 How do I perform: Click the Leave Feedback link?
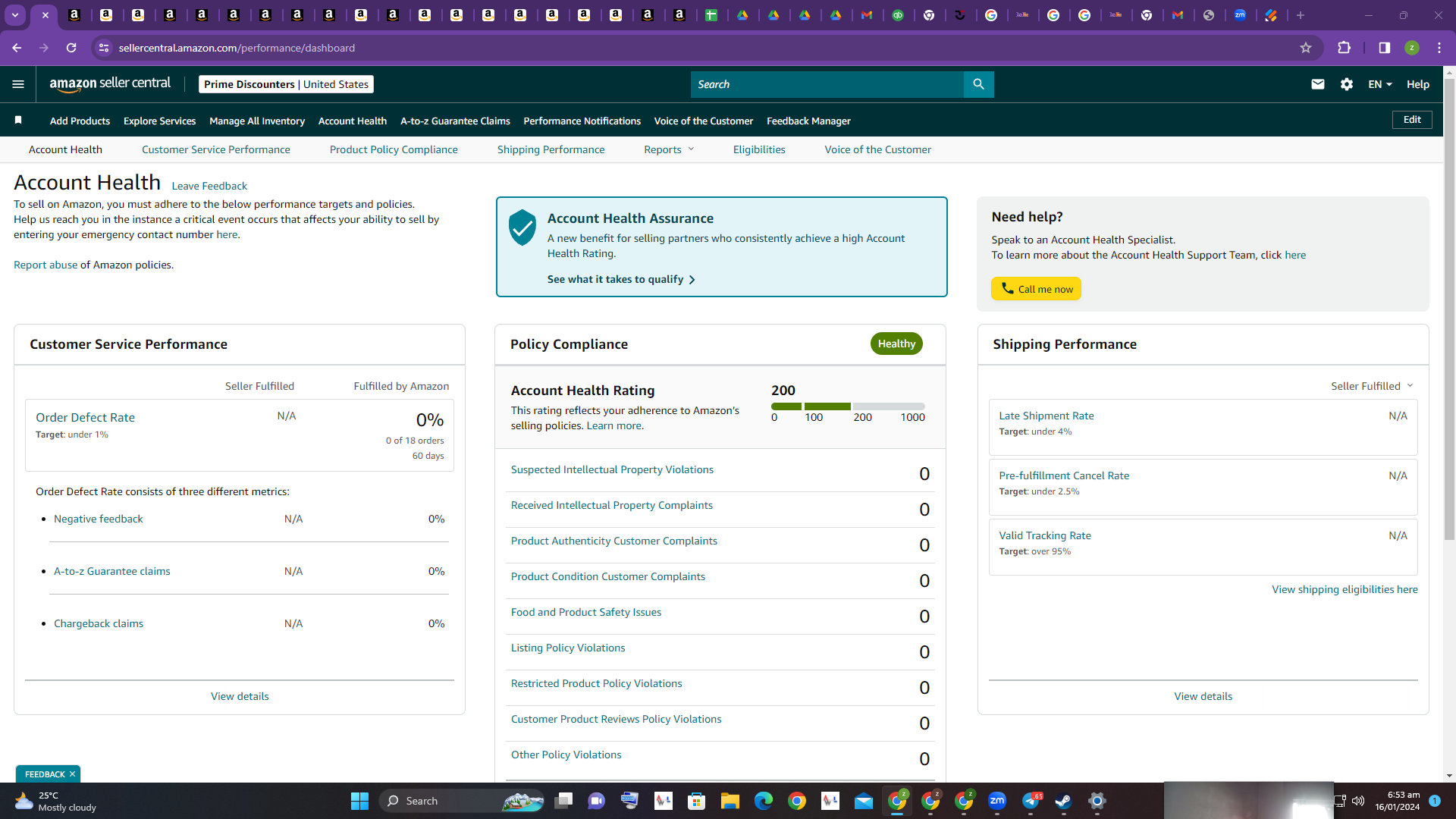point(209,186)
